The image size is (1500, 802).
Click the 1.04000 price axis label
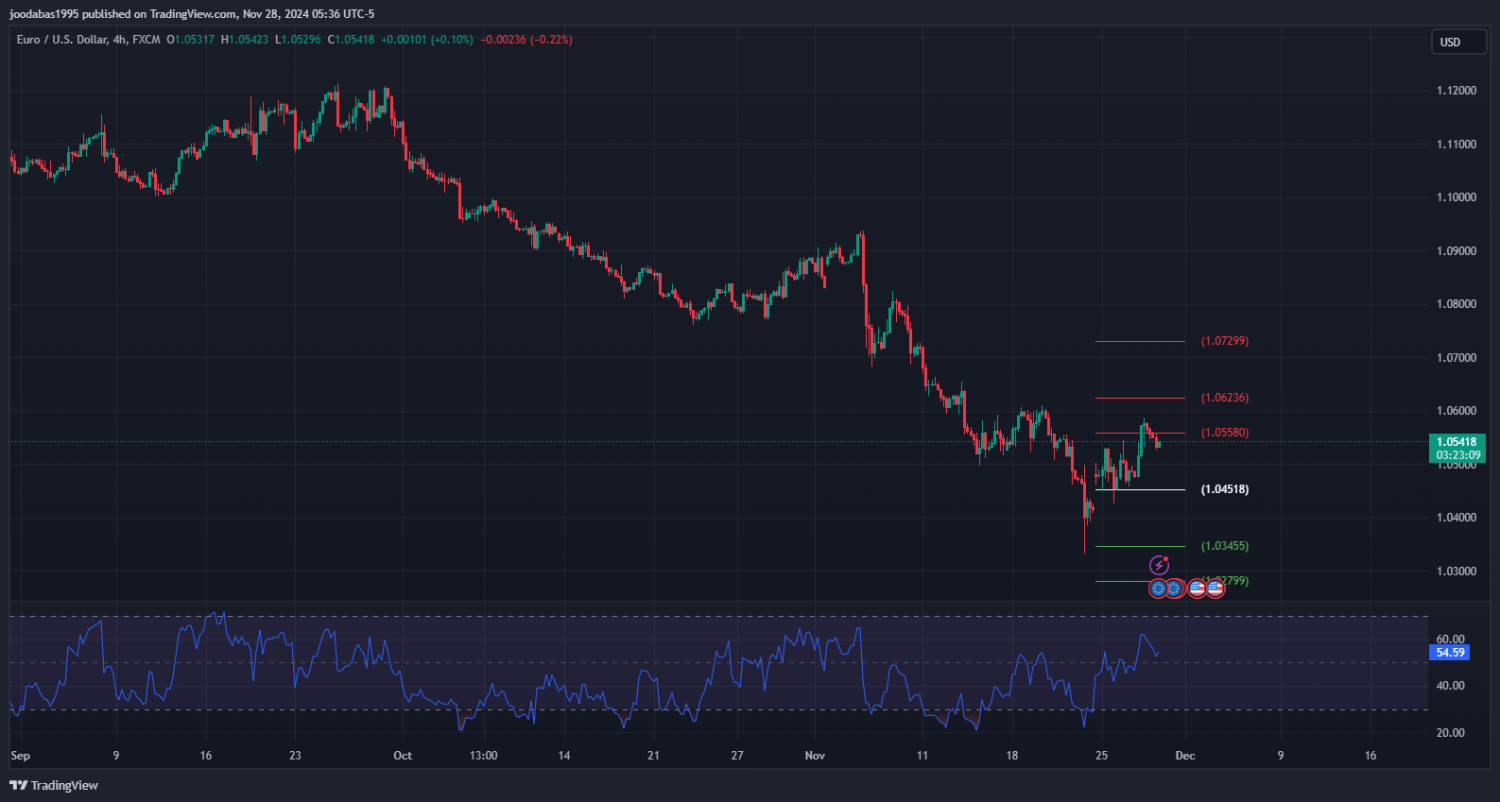click(x=1456, y=518)
